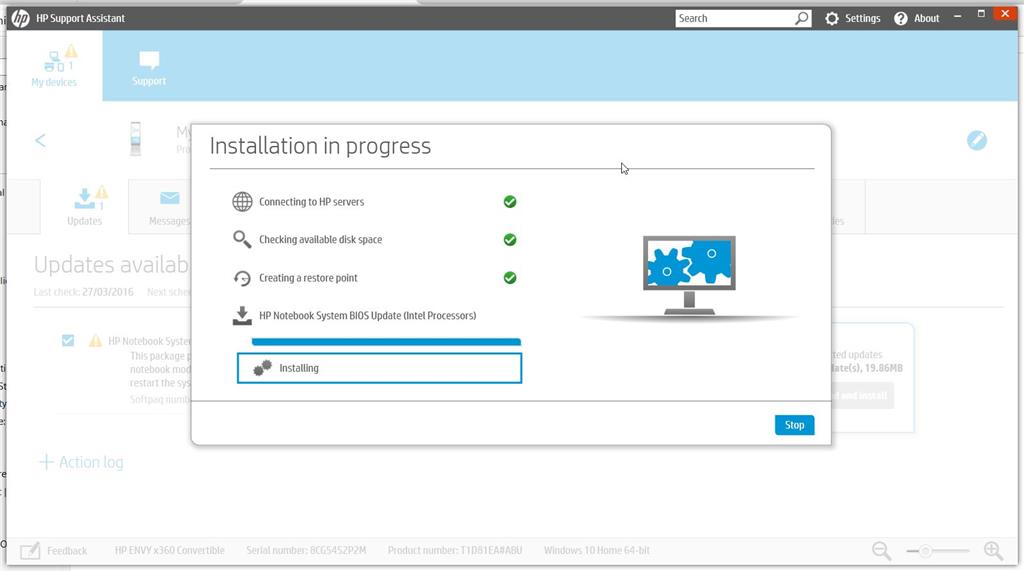Click green check for disk space check
The width and height of the screenshot is (1024, 571).
[x=510, y=240]
